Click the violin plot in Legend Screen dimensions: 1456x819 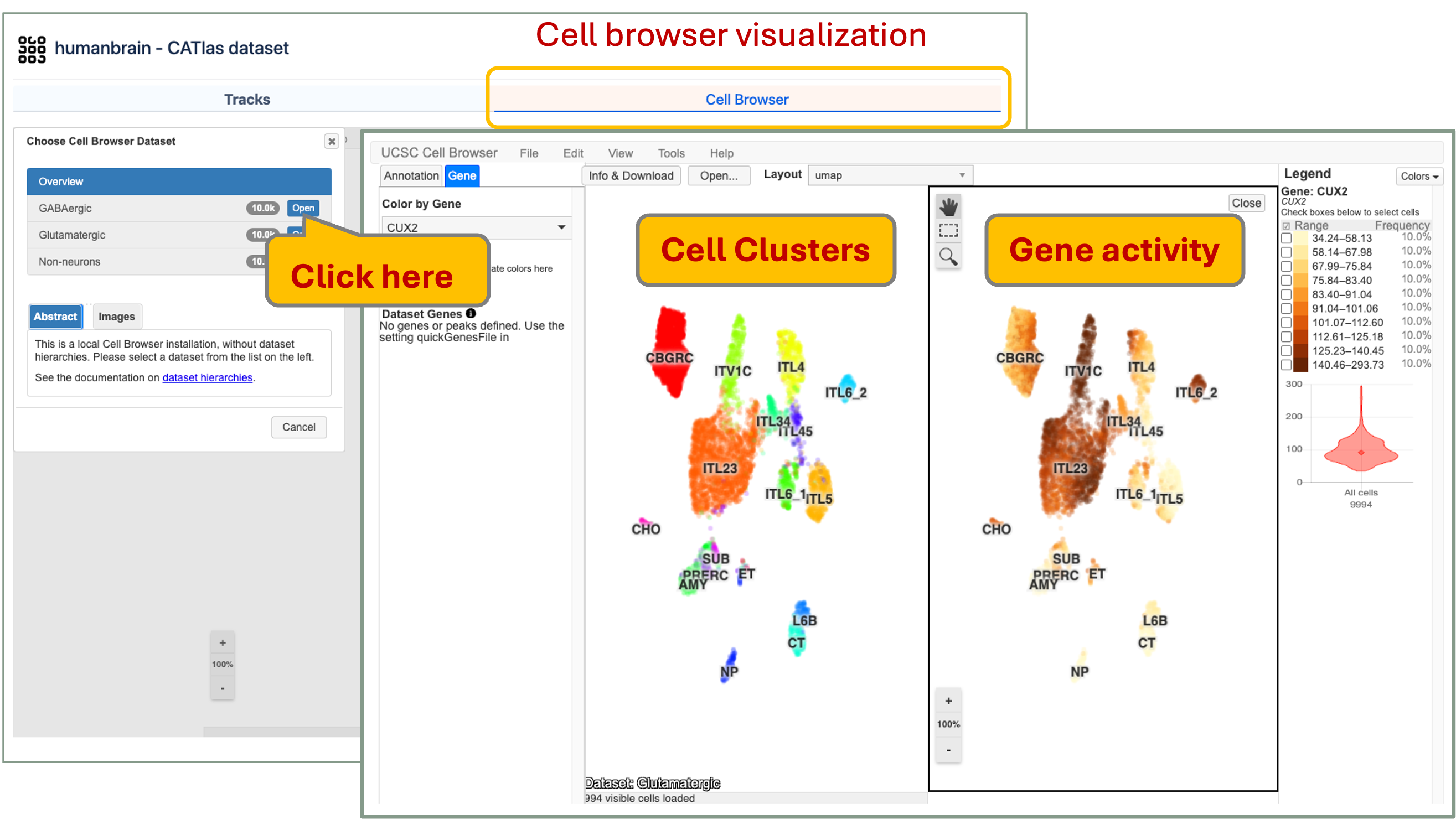pyautogui.click(x=1360, y=434)
